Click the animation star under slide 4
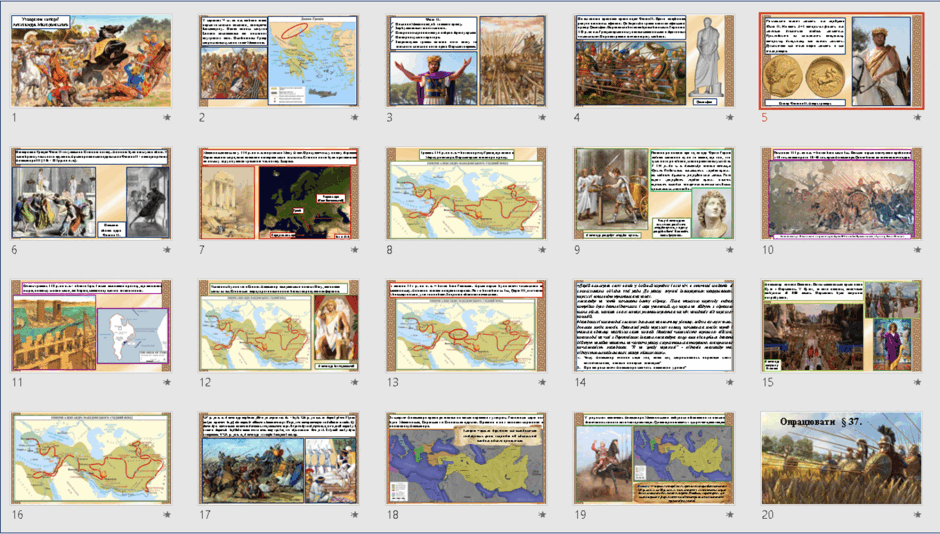940x534 pixels. (730, 117)
